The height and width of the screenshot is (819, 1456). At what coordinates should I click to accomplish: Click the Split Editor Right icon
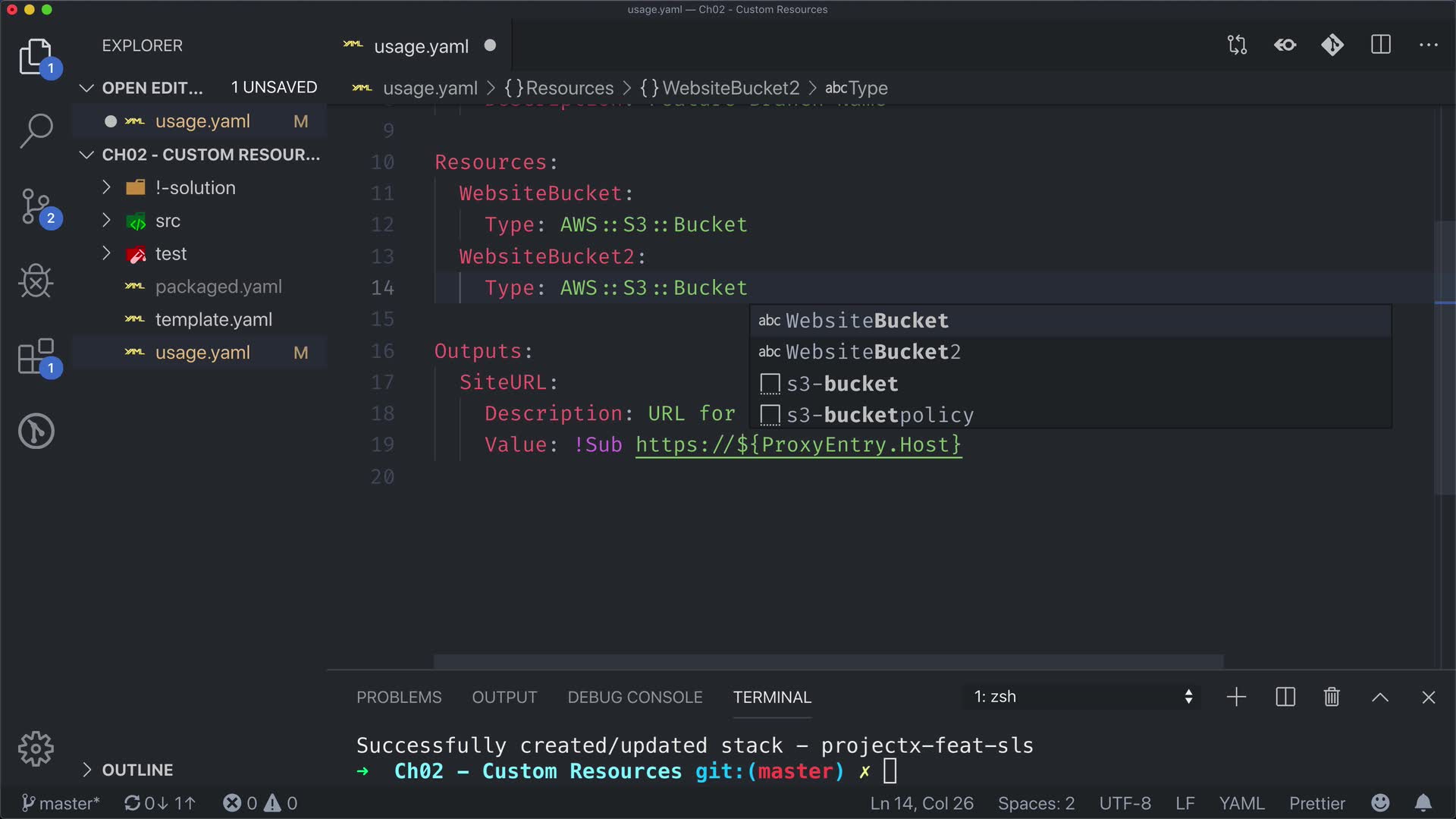click(x=1381, y=45)
